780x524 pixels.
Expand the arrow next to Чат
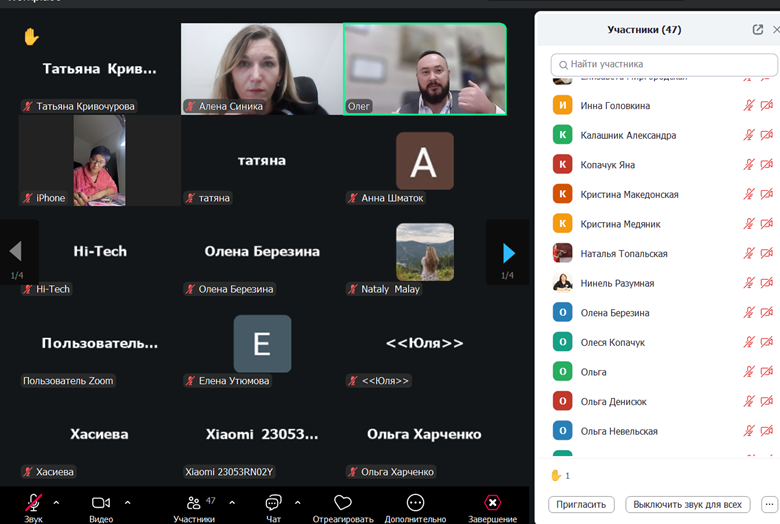pyautogui.click(x=298, y=502)
